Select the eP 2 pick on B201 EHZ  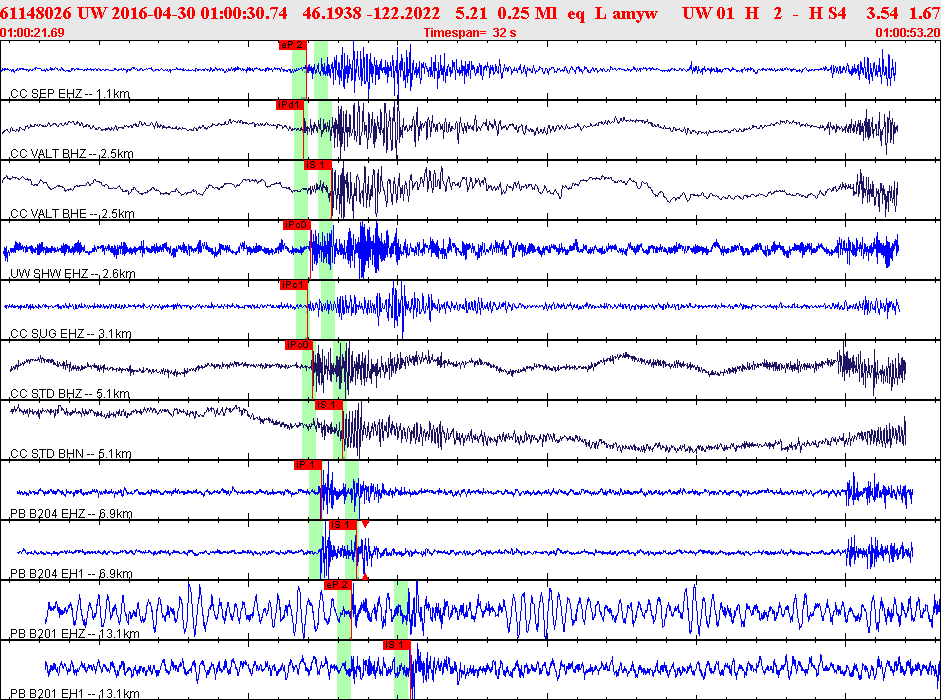point(337,585)
